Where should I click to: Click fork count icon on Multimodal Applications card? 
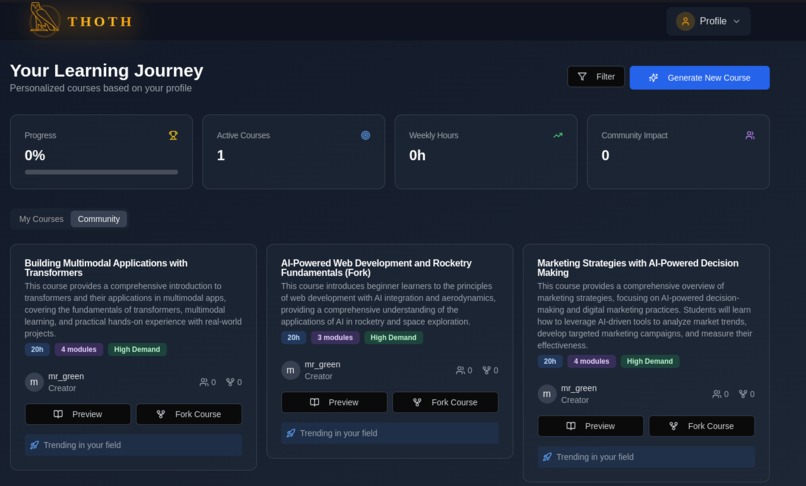230,382
